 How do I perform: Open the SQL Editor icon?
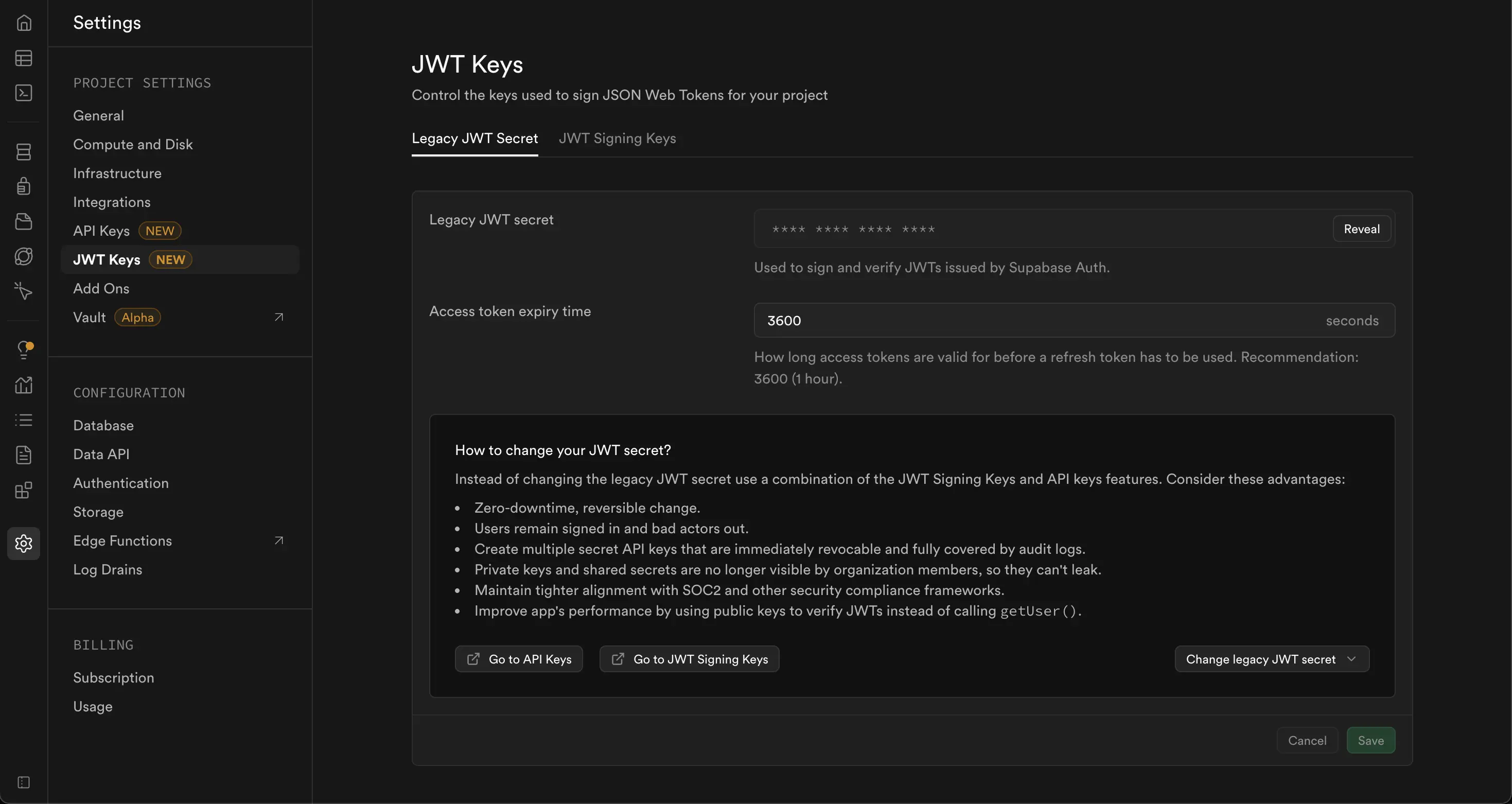tap(24, 93)
